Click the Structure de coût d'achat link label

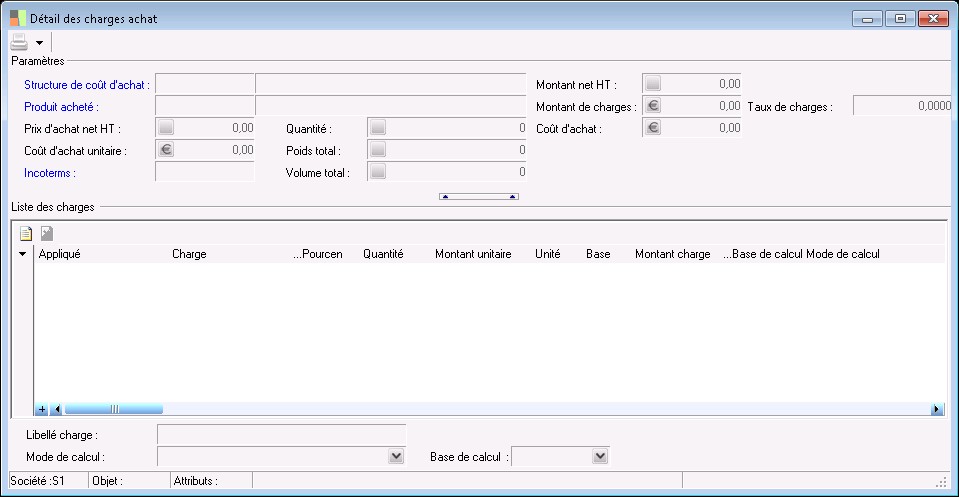click(87, 85)
